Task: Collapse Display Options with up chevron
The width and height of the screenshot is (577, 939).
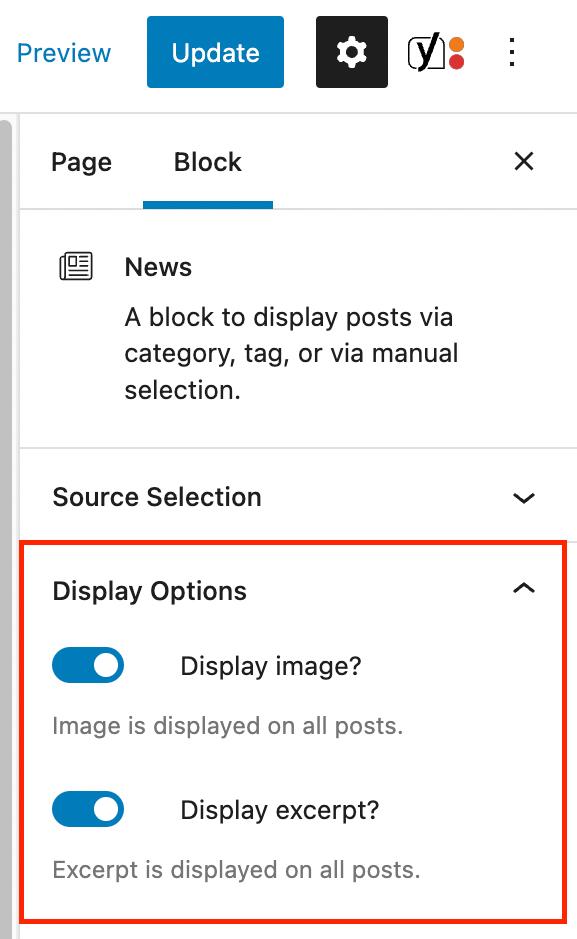Action: point(524,589)
